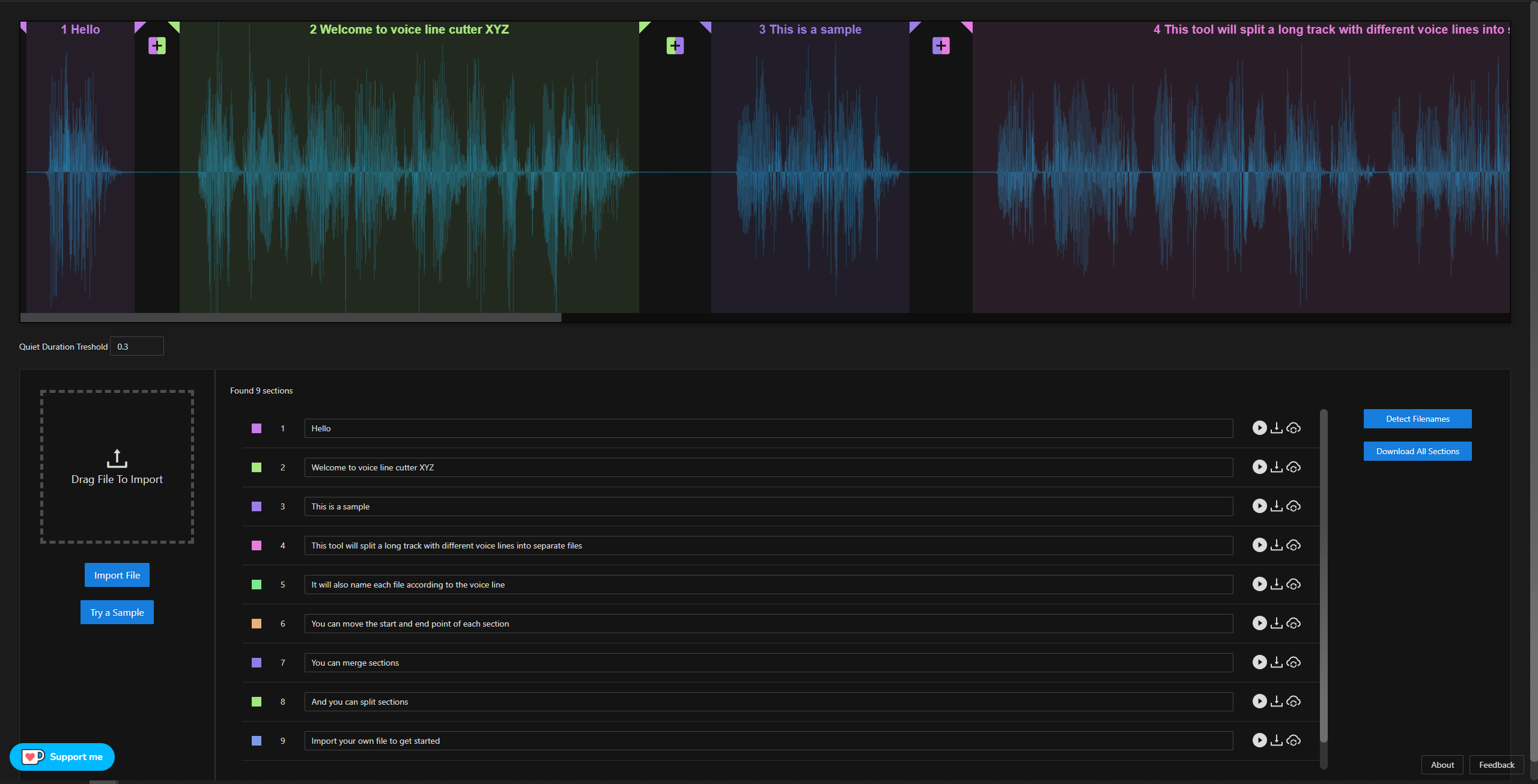This screenshot has height=784, width=1538.
Task: Merge sections 1 and 2 with plus icon
Action: [x=157, y=46]
